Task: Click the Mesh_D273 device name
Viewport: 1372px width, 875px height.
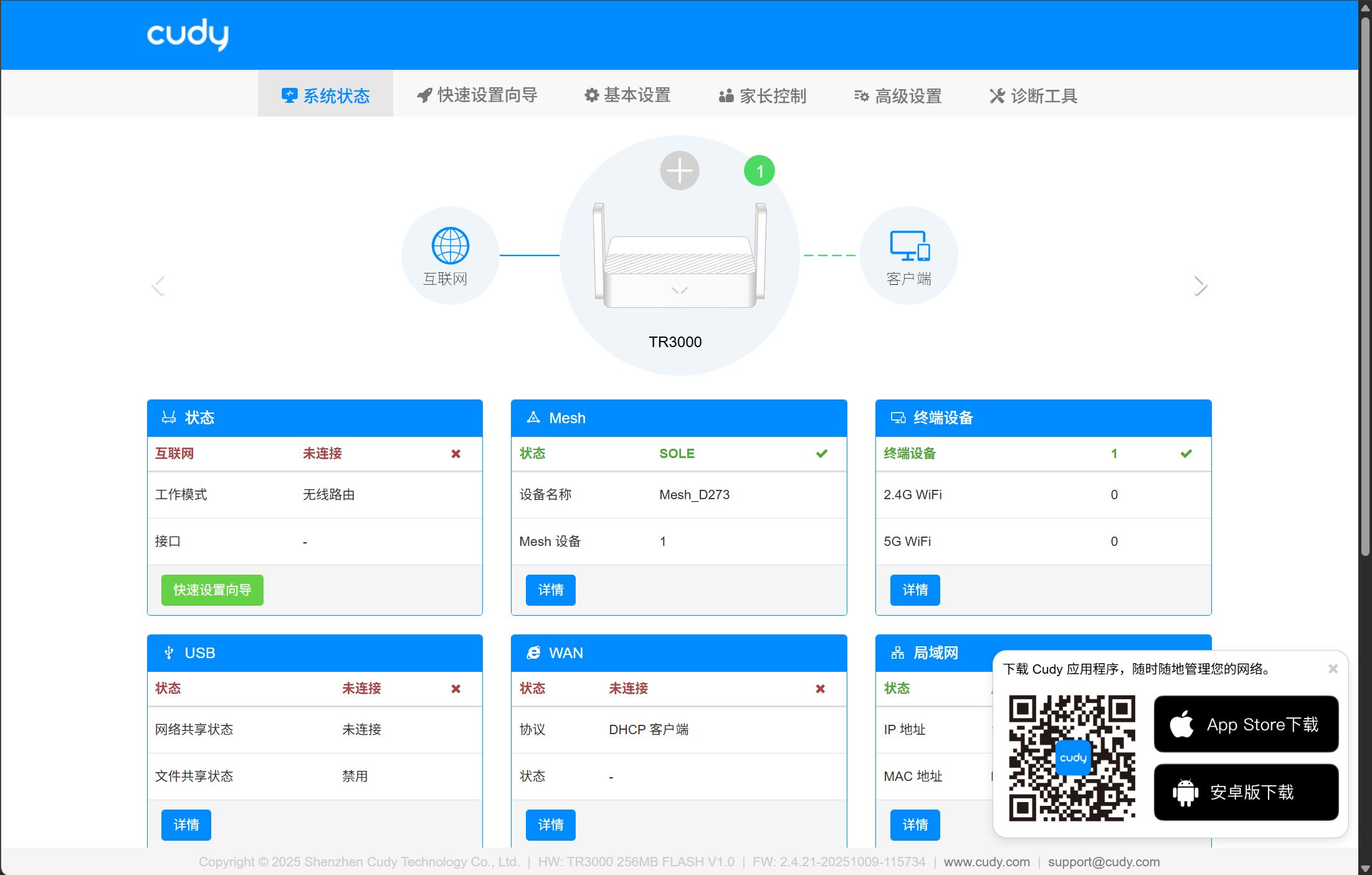Action: click(694, 494)
